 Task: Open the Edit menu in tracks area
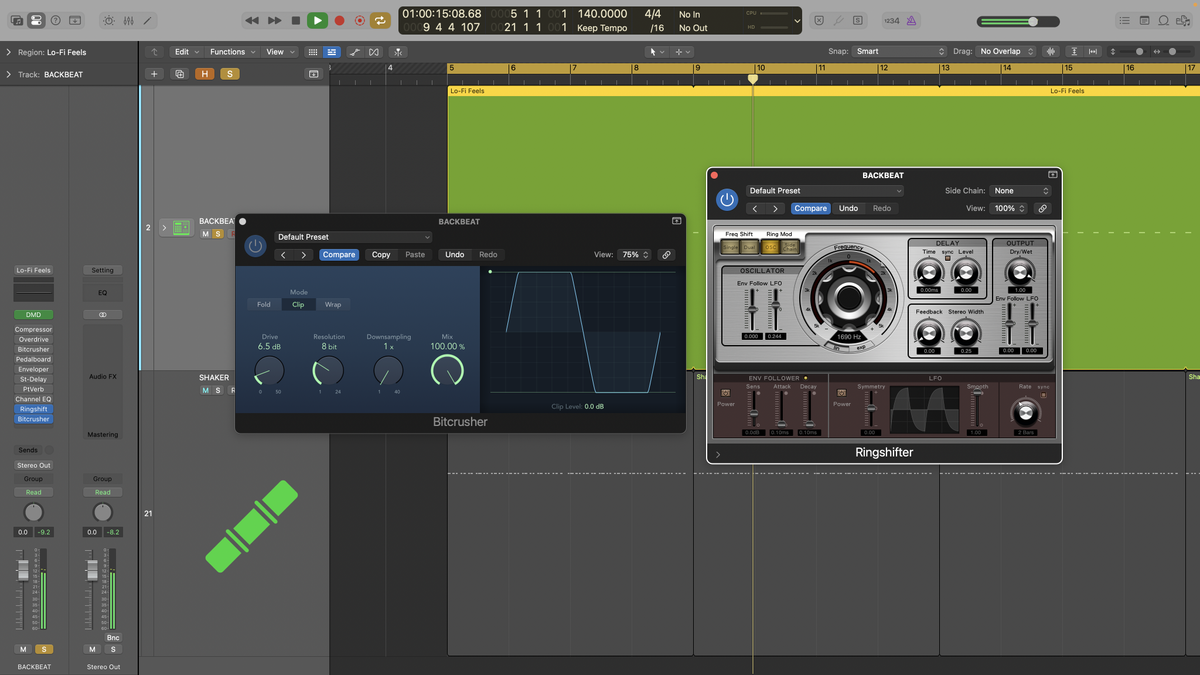186,52
